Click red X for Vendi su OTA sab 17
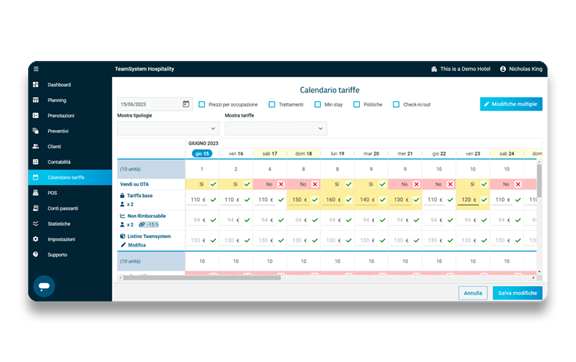The image size is (576, 362). [x=281, y=184]
